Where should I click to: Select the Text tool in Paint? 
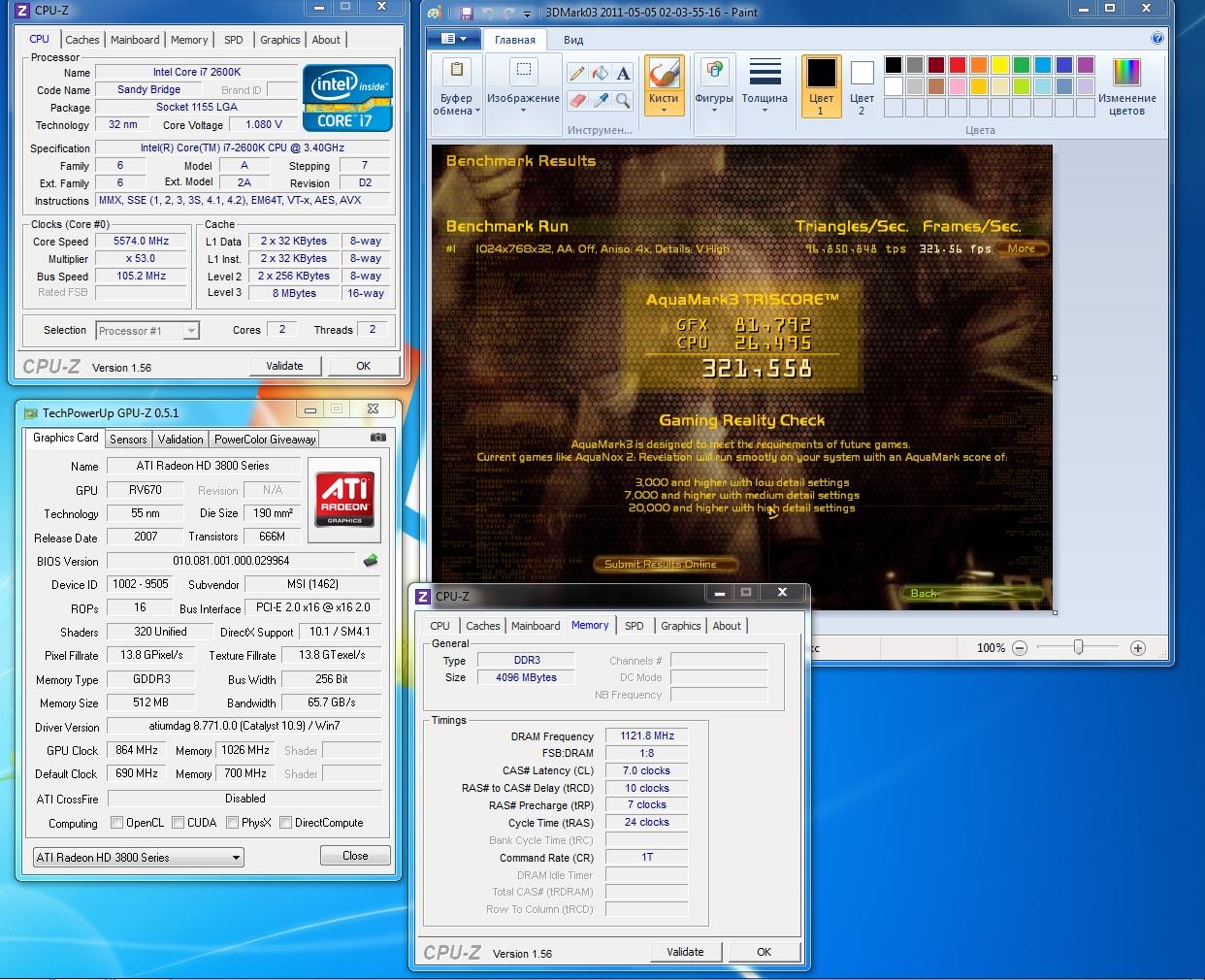[x=623, y=74]
